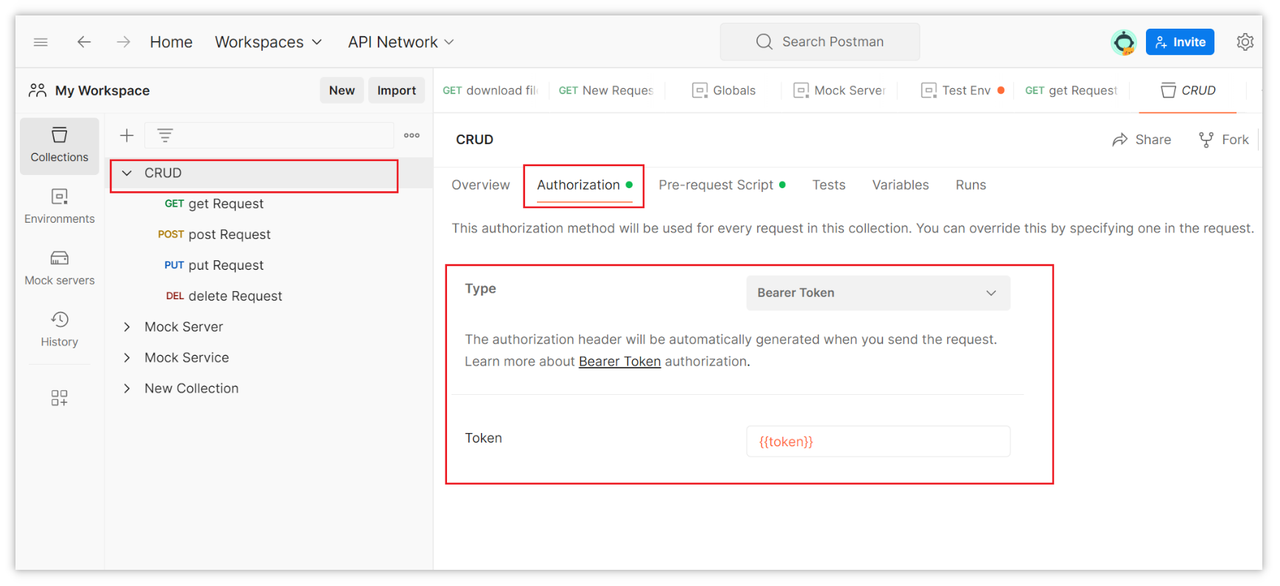Expand the Mock Server collection
Screen dimensions: 1280x586
coord(127,327)
